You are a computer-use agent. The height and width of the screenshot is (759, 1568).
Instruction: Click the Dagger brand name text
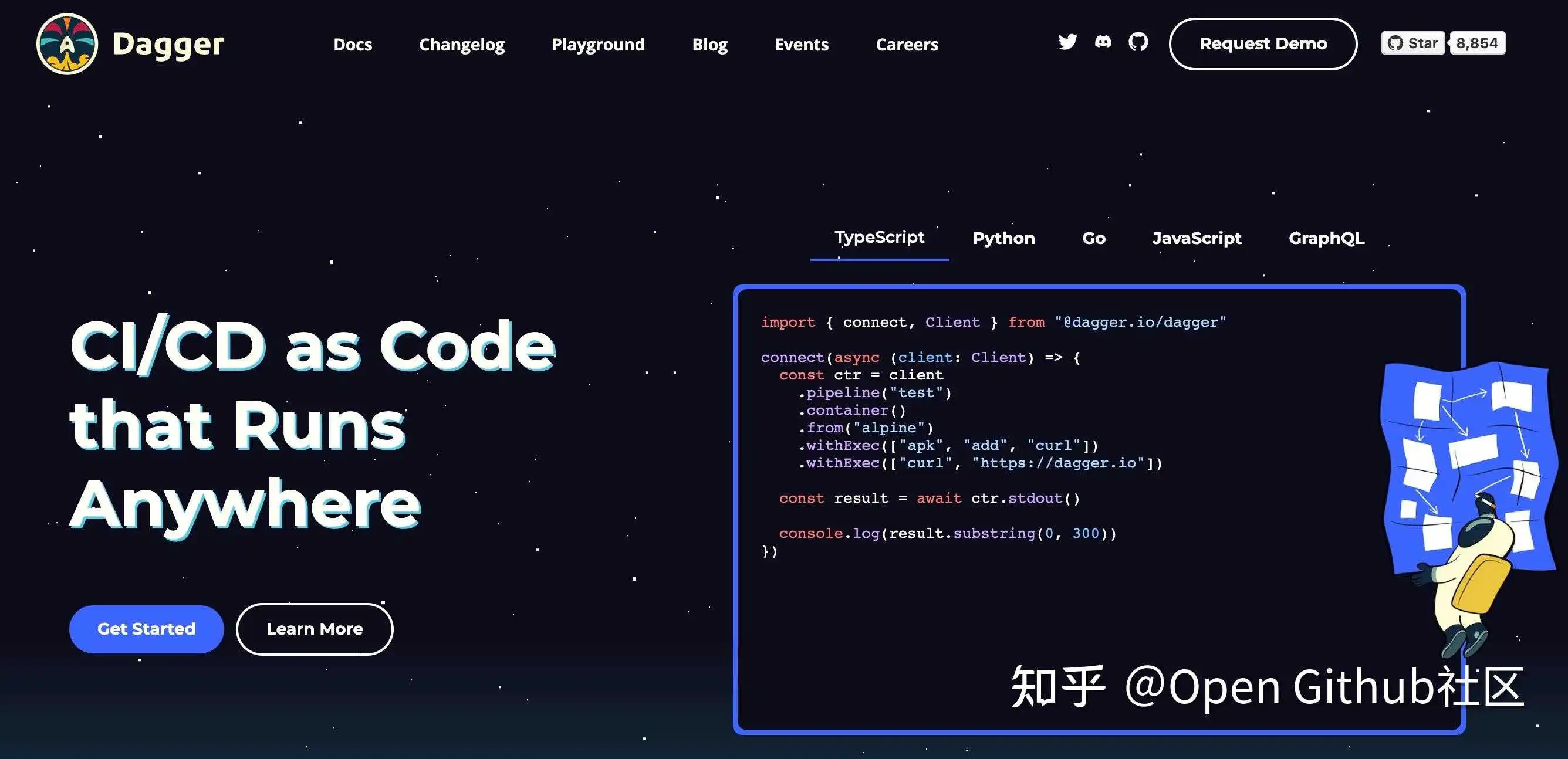point(168,45)
